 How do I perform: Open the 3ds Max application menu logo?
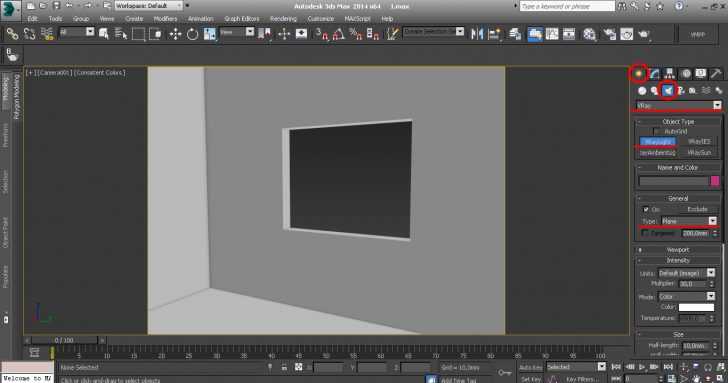pyautogui.click(x=10, y=10)
